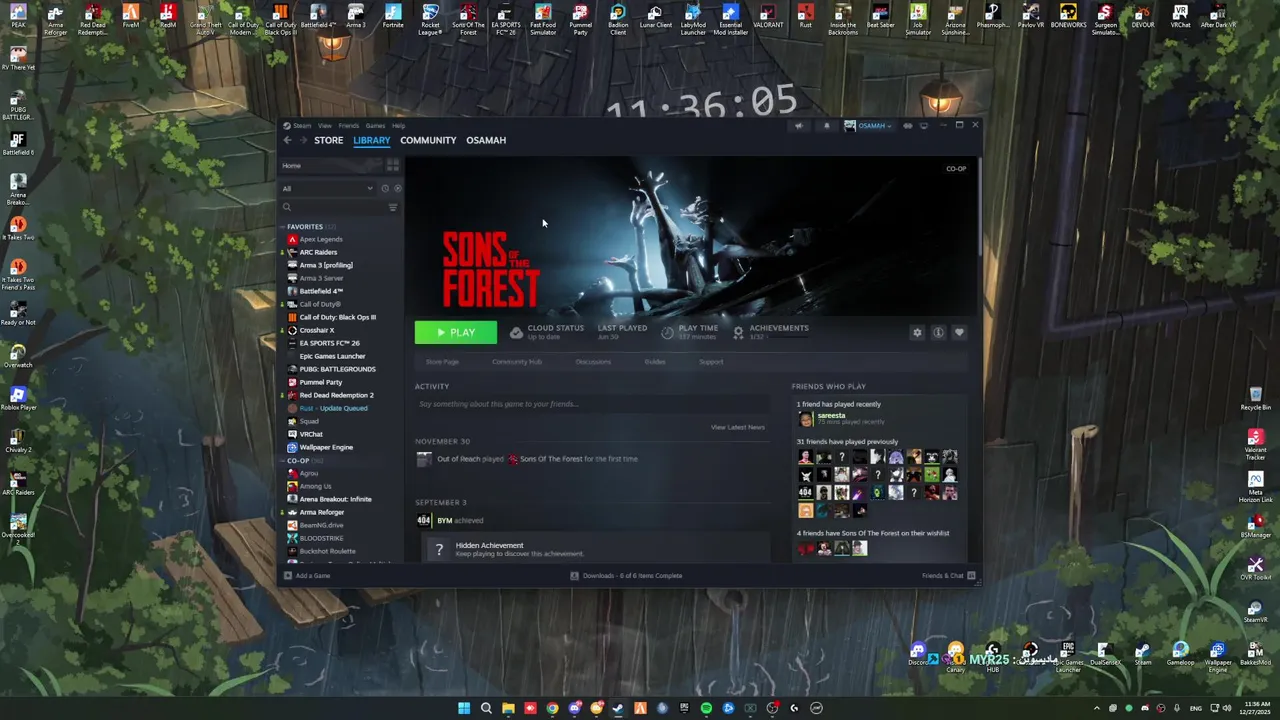
Task: Select ARC Raiders in the library list
Action: tap(318, 252)
